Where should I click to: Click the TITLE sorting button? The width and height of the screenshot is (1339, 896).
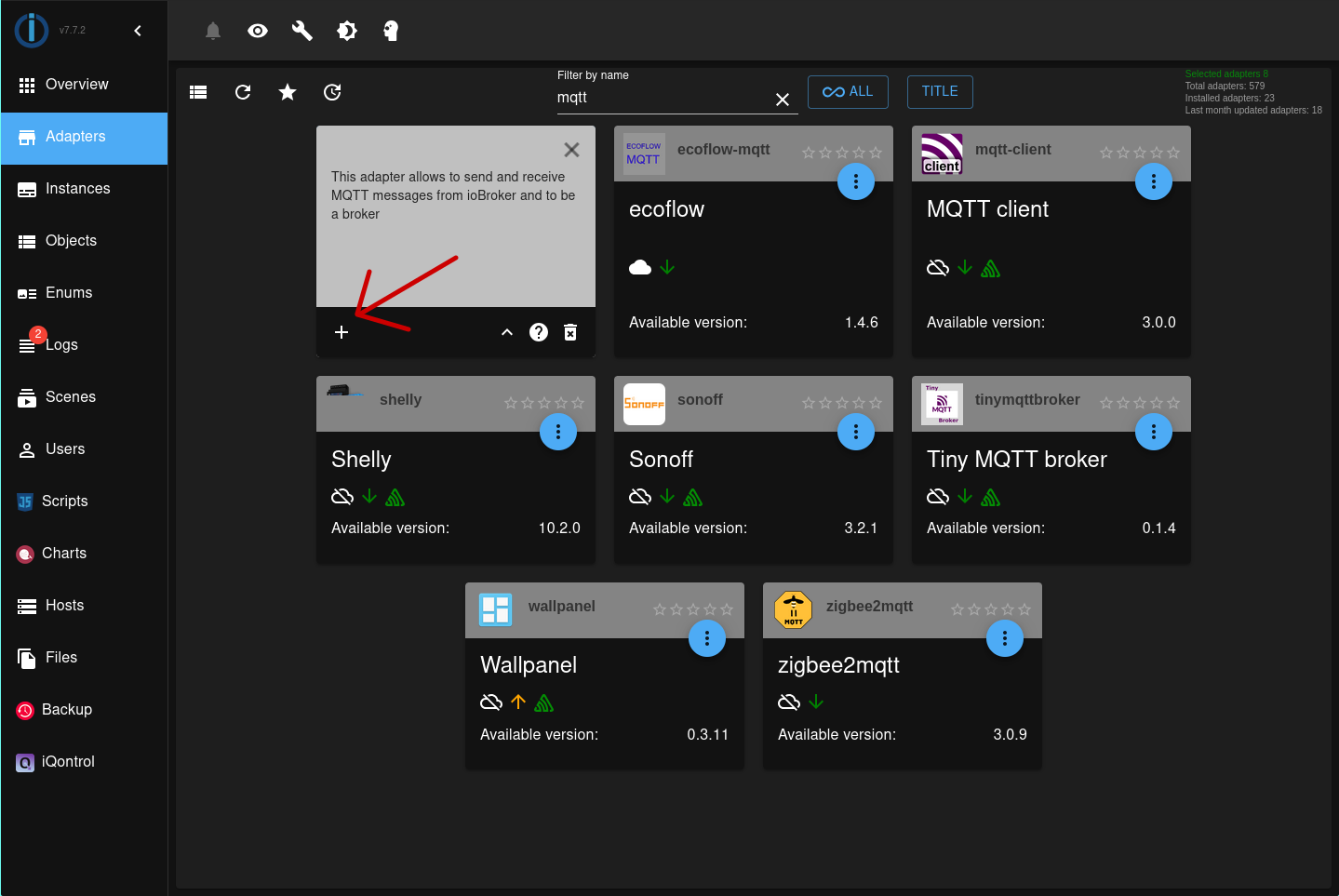click(x=939, y=91)
